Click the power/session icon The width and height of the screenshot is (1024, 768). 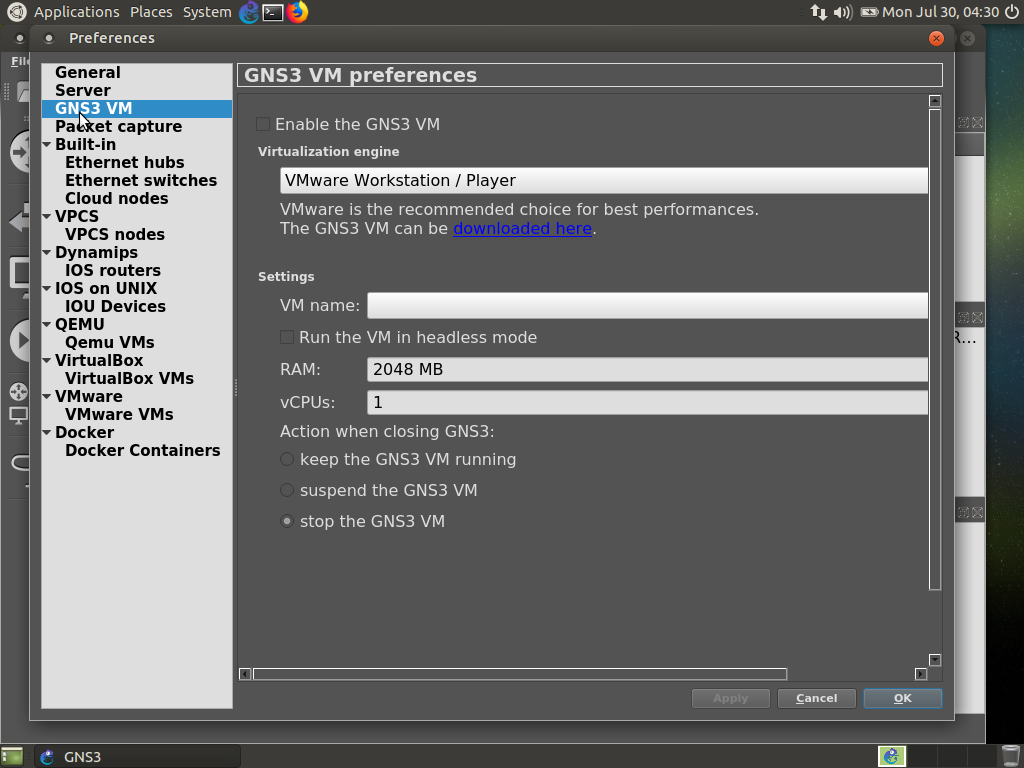[x=1012, y=12]
